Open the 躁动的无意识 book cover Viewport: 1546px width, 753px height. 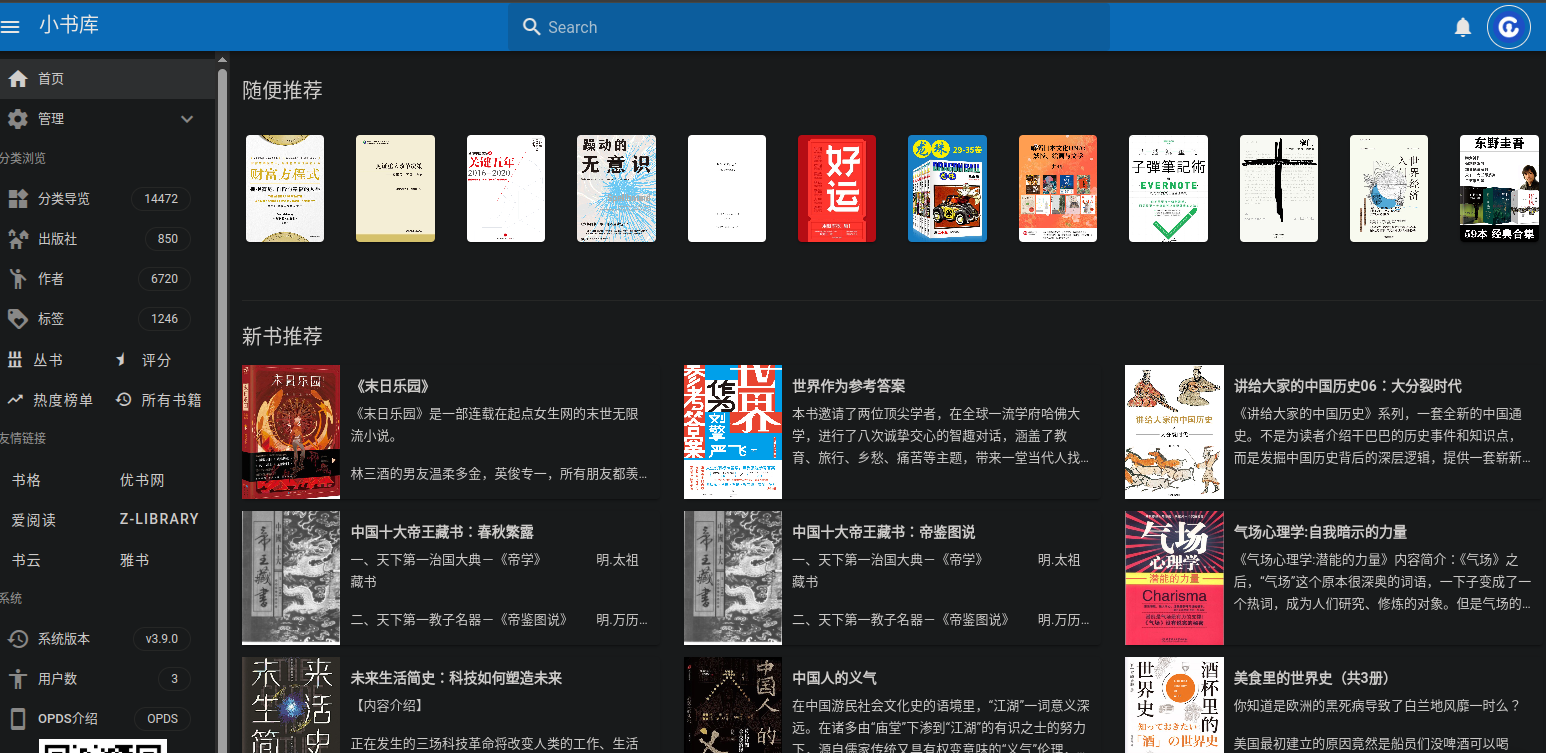tap(616, 189)
